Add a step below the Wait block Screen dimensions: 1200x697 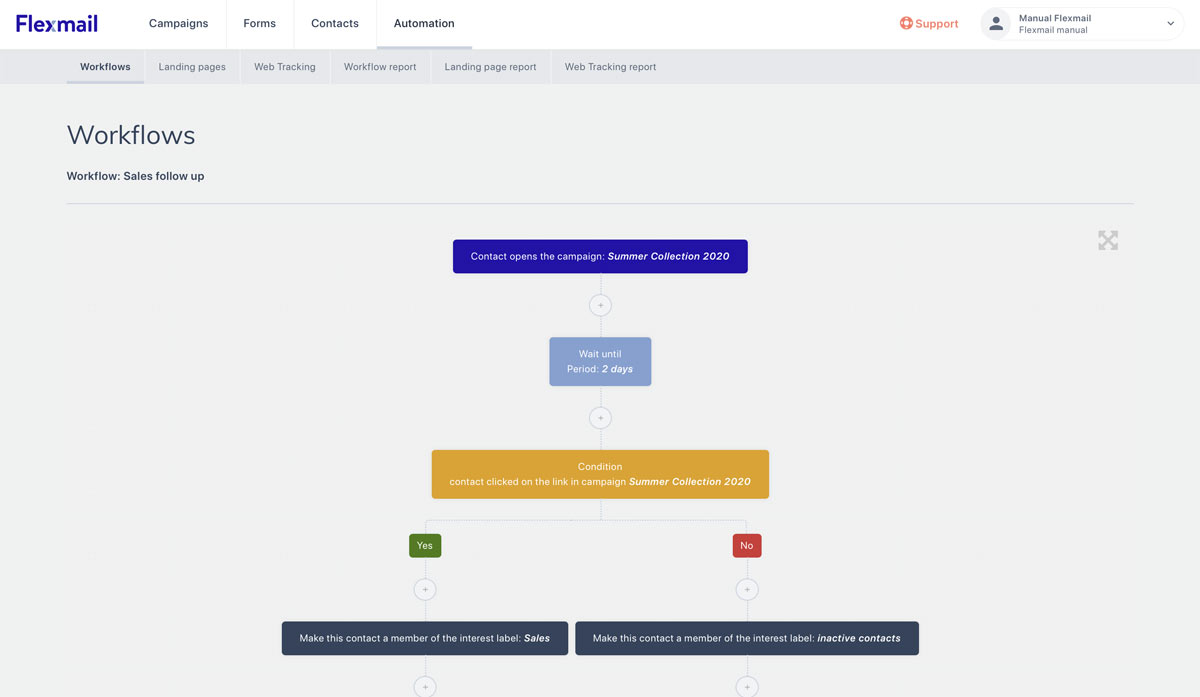click(x=600, y=418)
